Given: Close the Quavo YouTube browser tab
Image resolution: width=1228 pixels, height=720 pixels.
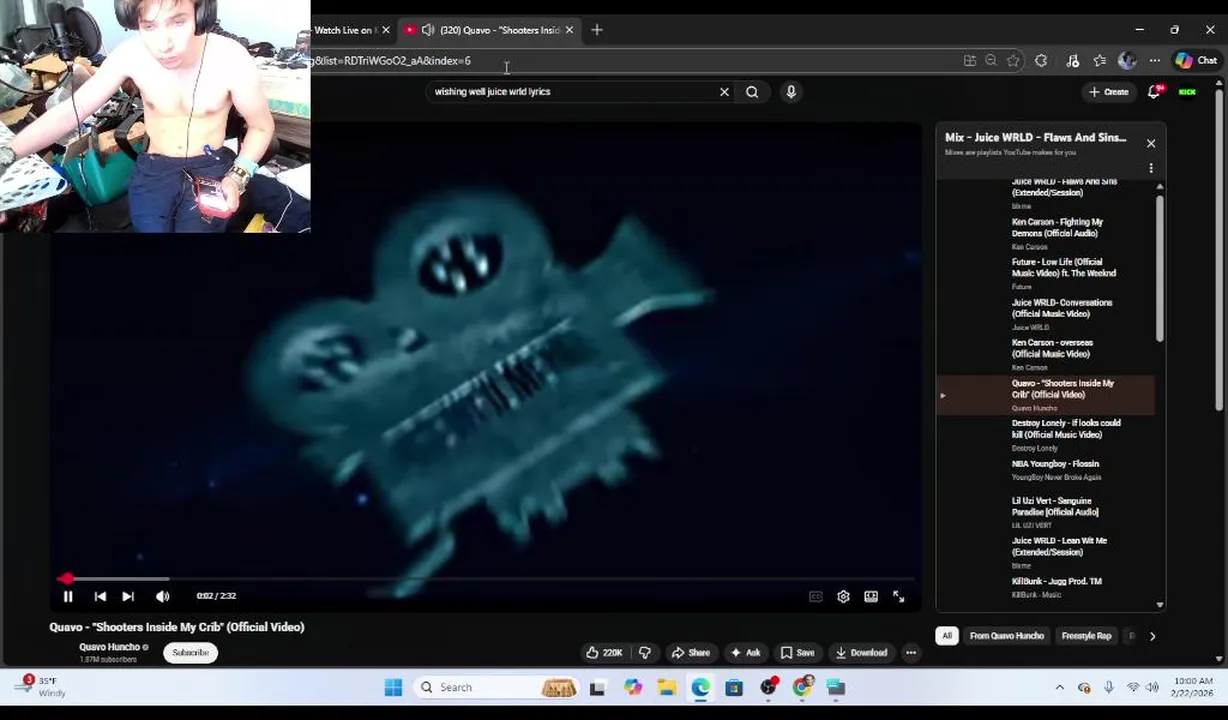Looking at the screenshot, I should 569,30.
